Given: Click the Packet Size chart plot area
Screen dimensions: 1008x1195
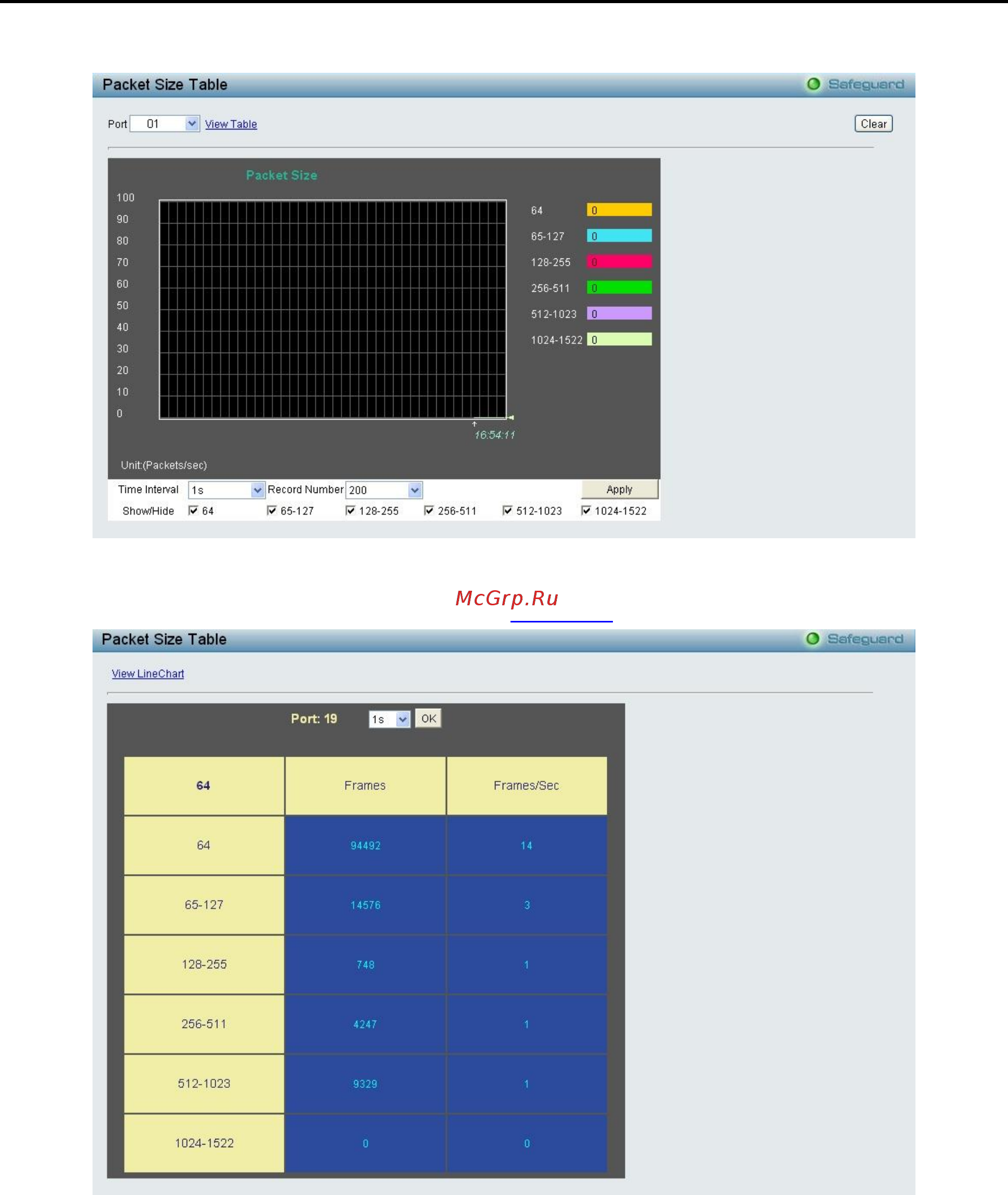Looking at the screenshot, I should pyautogui.click(x=333, y=309).
